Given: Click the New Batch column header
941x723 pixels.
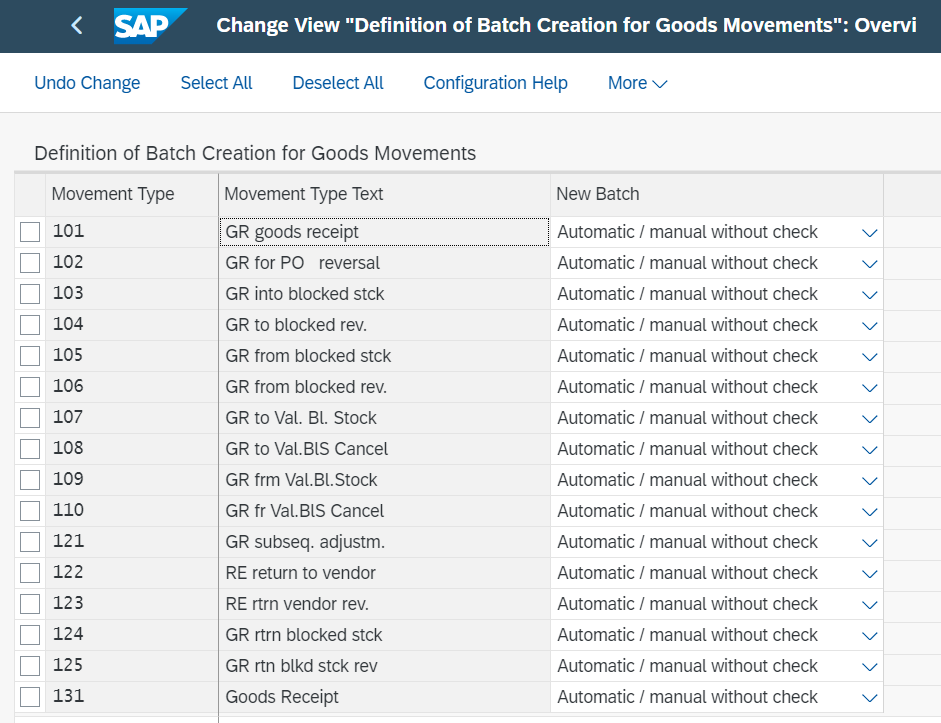Looking at the screenshot, I should (x=717, y=194).
